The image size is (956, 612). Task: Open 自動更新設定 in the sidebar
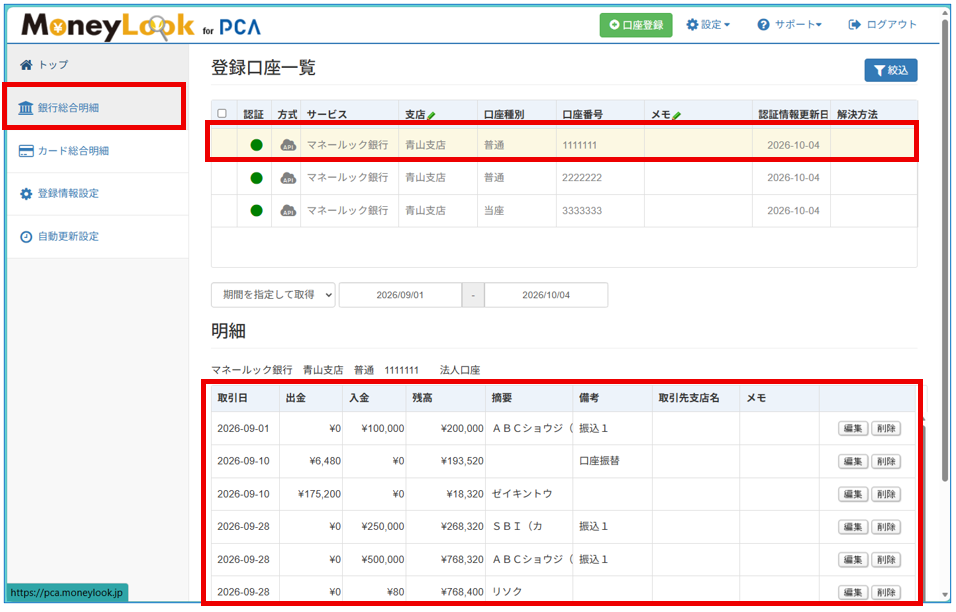pyautogui.click(x=97, y=237)
